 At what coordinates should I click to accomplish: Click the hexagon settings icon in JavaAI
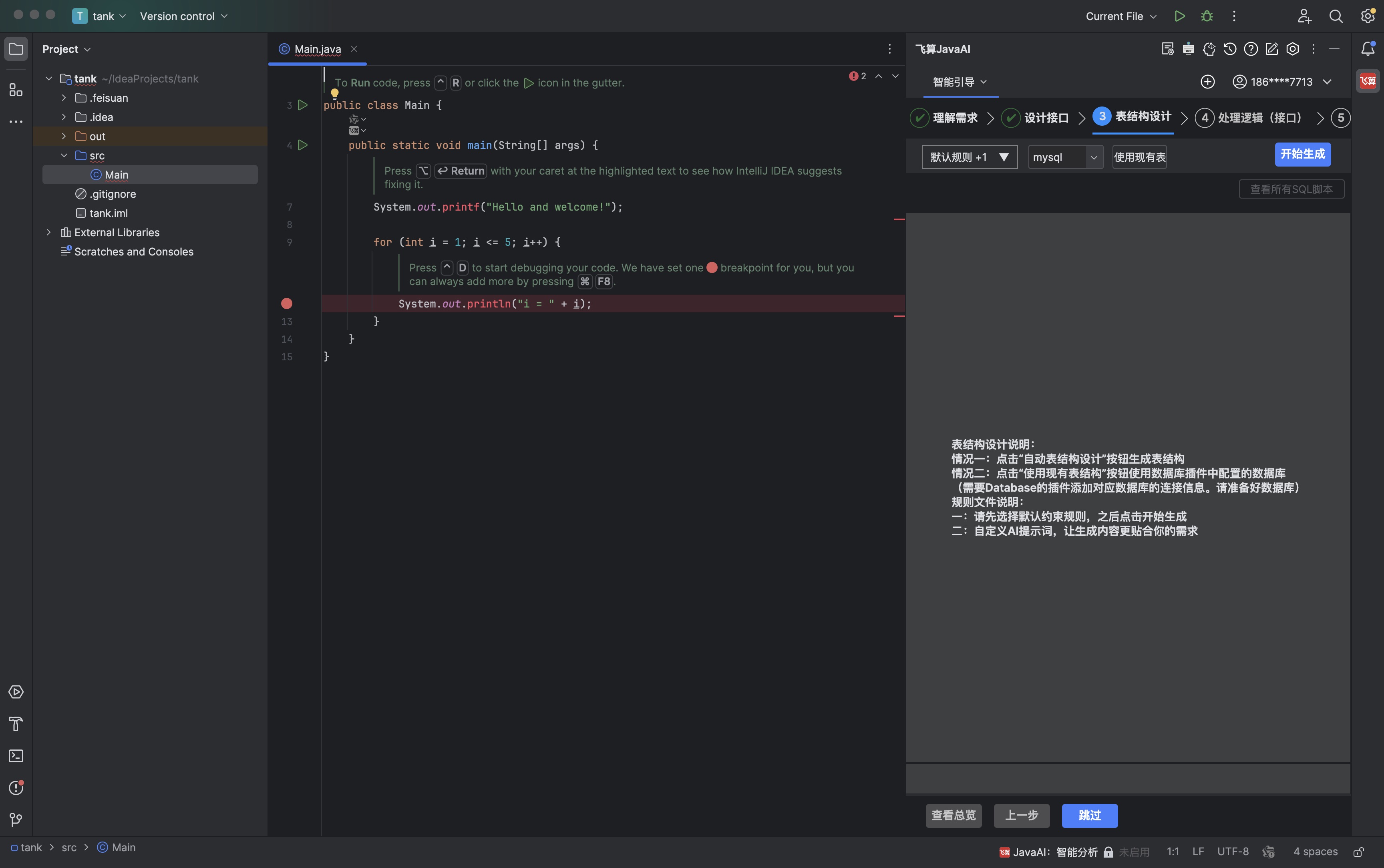1293,49
